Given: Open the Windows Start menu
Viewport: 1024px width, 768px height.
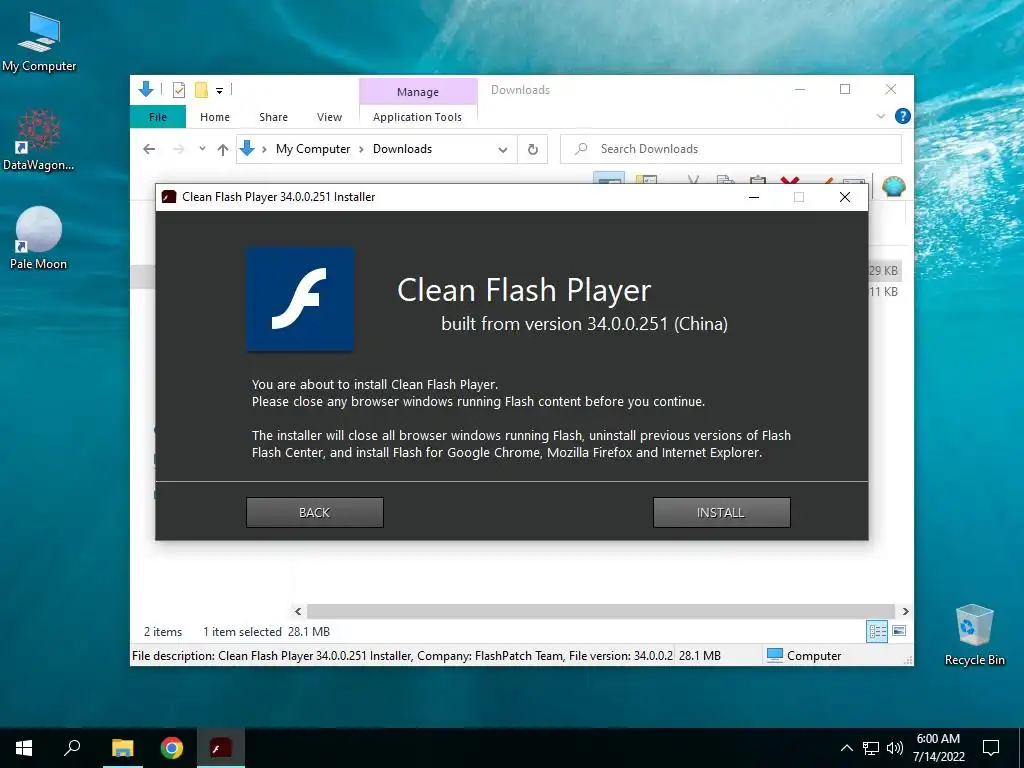Looking at the screenshot, I should pyautogui.click(x=24, y=748).
